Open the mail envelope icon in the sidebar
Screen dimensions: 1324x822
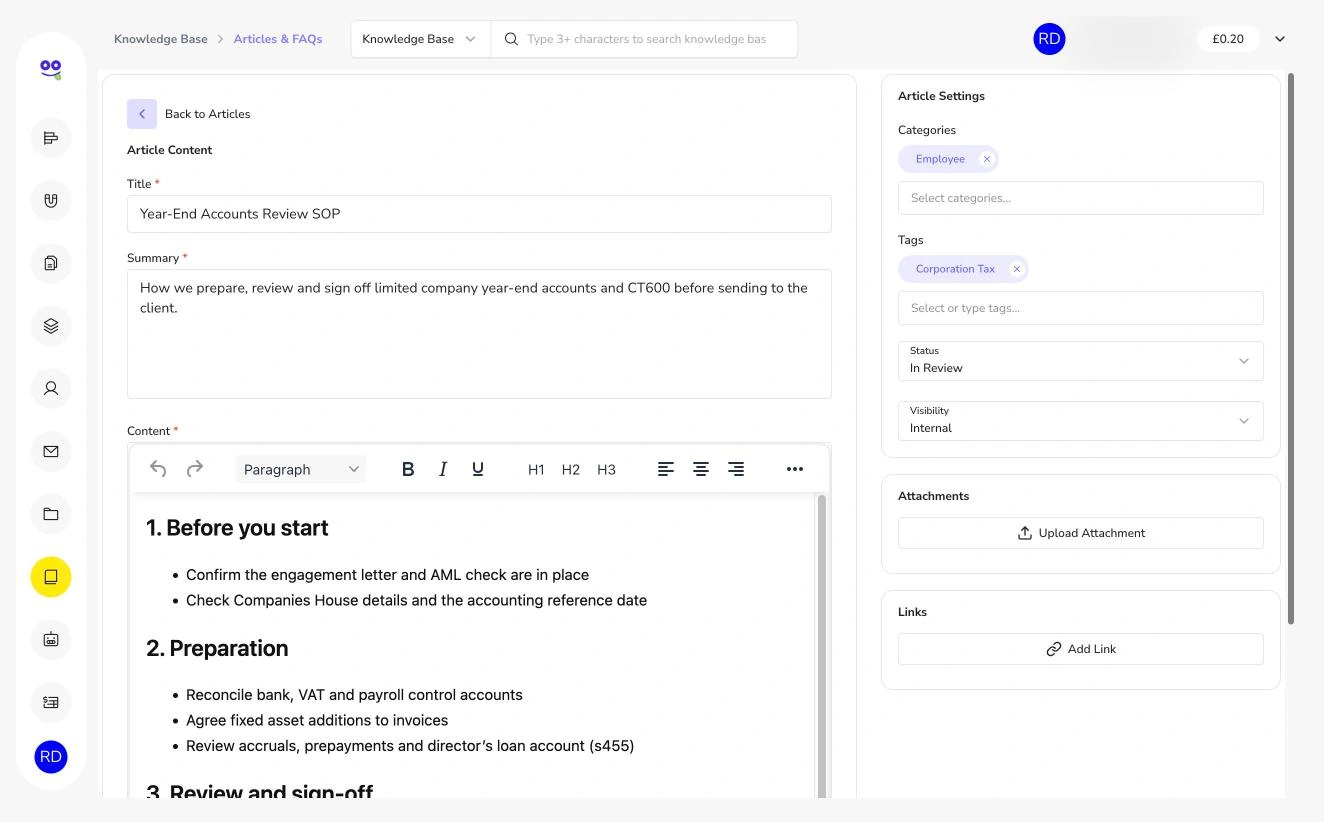[51, 451]
